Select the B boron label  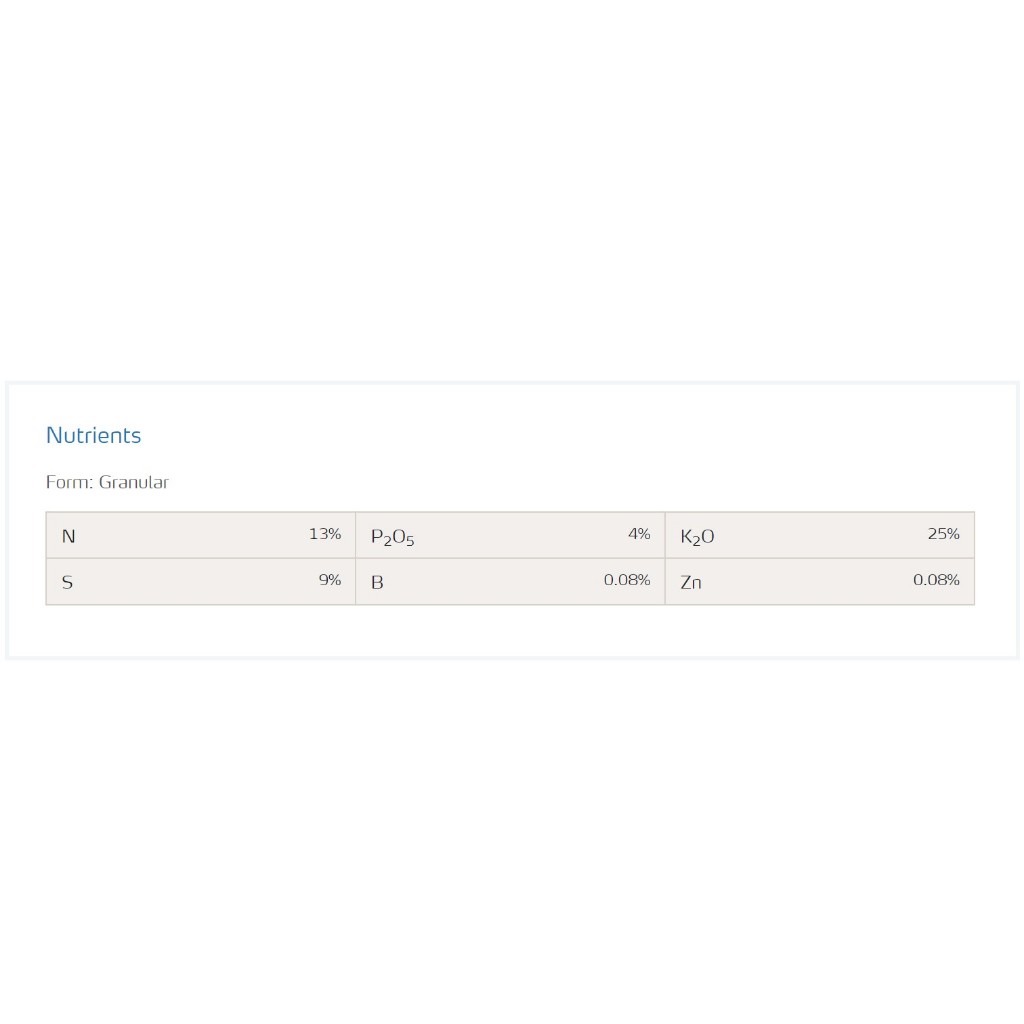click(x=377, y=582)
